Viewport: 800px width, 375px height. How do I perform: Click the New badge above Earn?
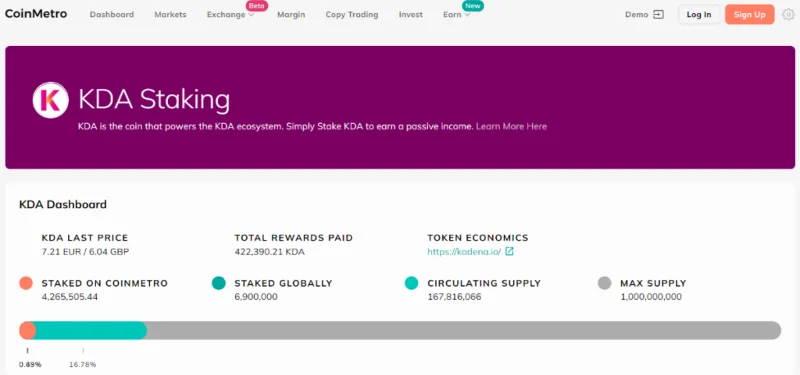473,6
